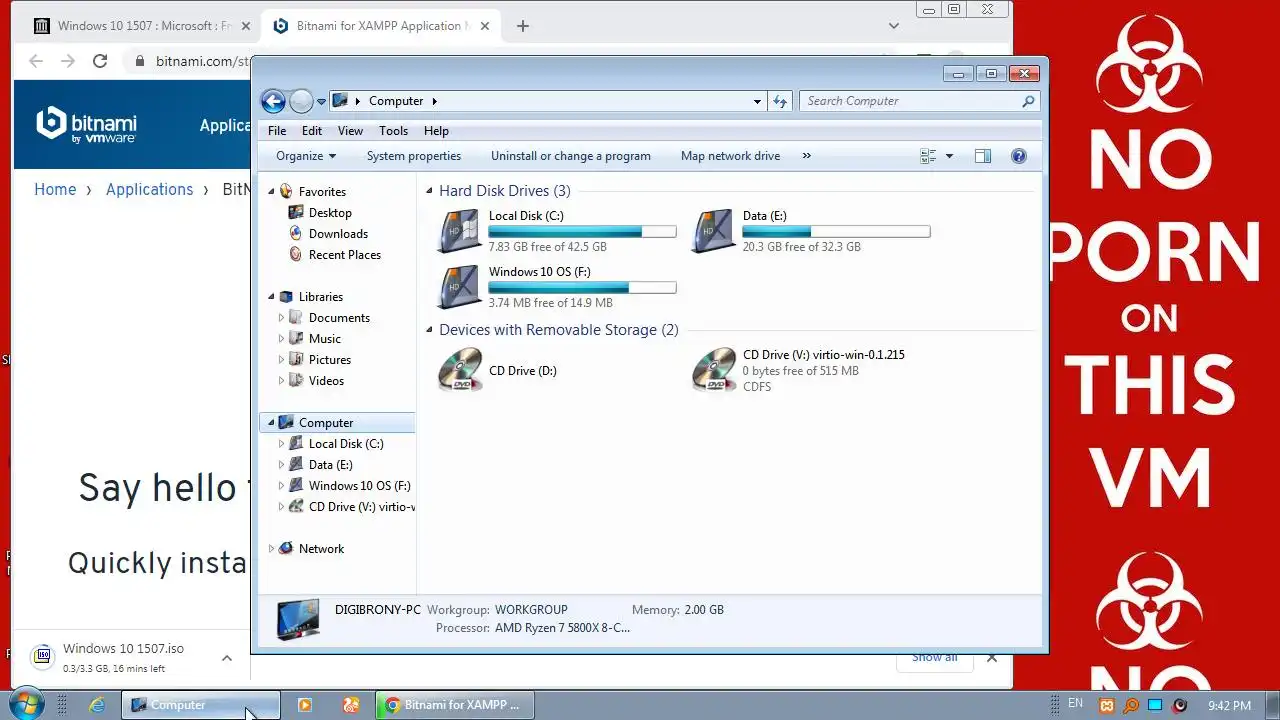Screen dimensions: 1280x720
Task: Expand the Videos library
Action: 281,381
